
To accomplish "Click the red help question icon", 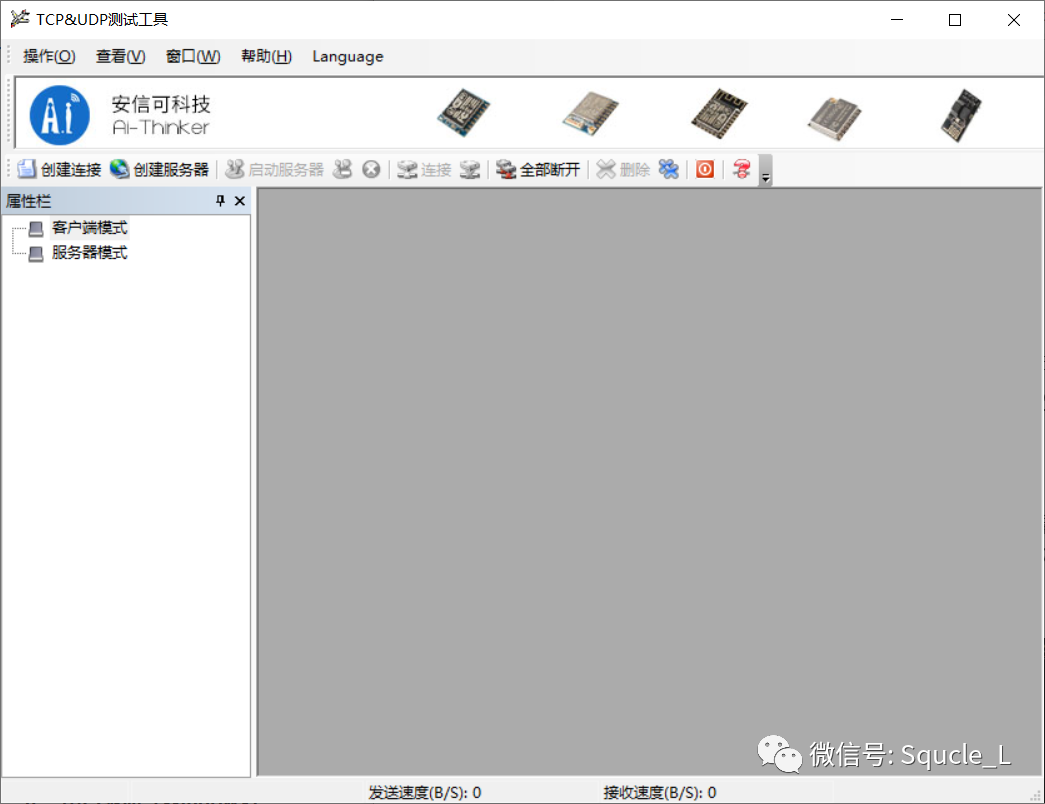I will coord(742,169).
